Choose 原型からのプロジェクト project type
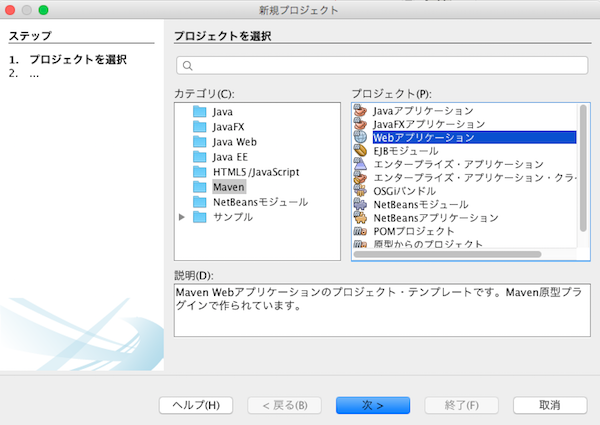The height and width of the screenshot is (425, 600). click(428, 243)
